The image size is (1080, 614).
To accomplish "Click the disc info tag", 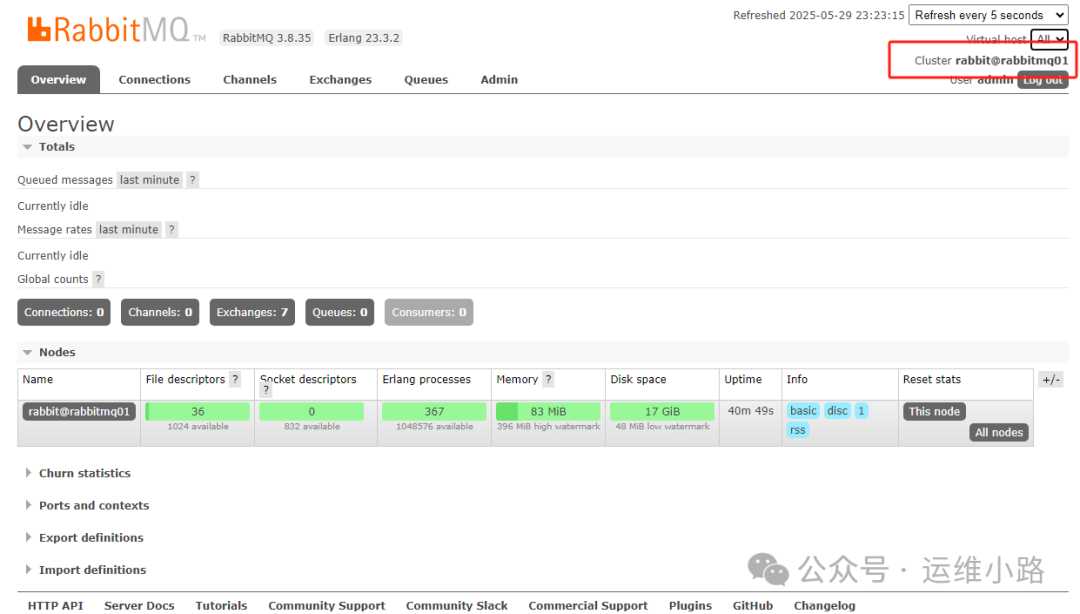I will click(838, 411).
